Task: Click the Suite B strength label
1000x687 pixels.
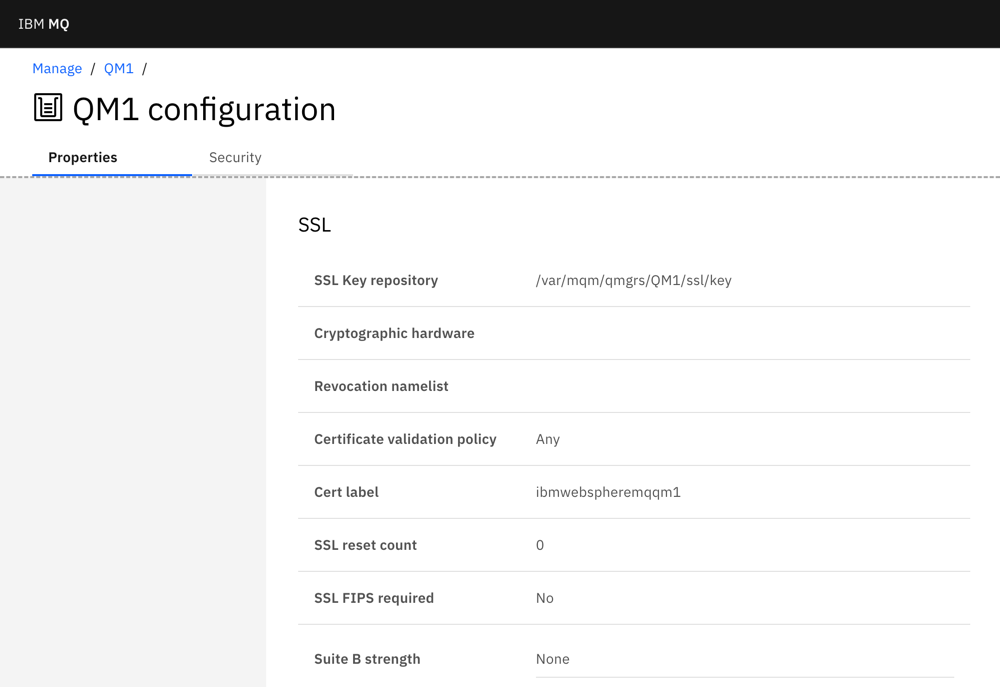Action: coord(367,660)
